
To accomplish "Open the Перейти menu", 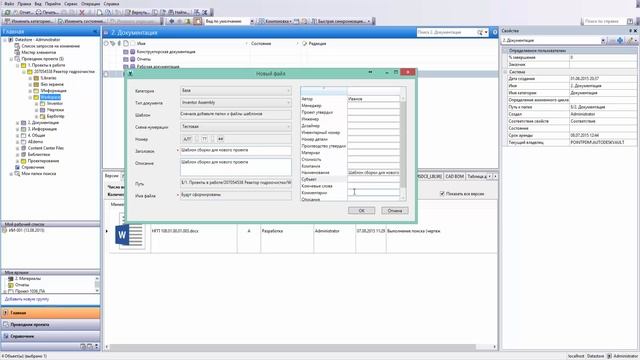I will tap(53, 4).
